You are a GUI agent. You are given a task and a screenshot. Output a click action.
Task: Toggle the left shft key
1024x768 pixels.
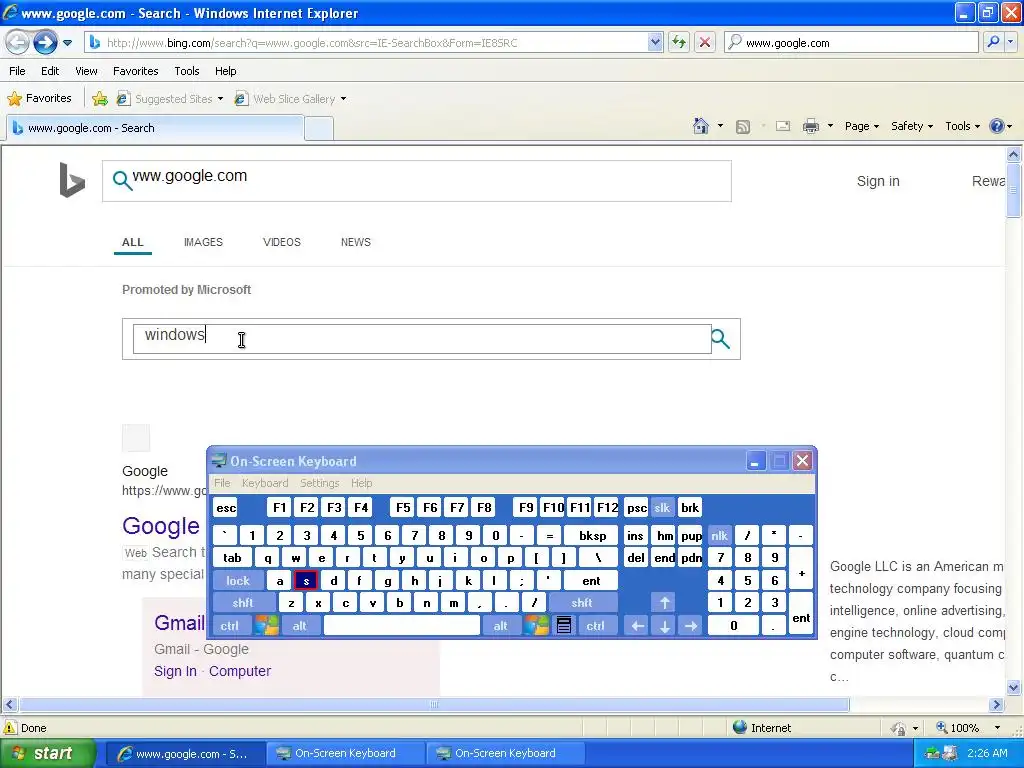click(x=243, y=603)
